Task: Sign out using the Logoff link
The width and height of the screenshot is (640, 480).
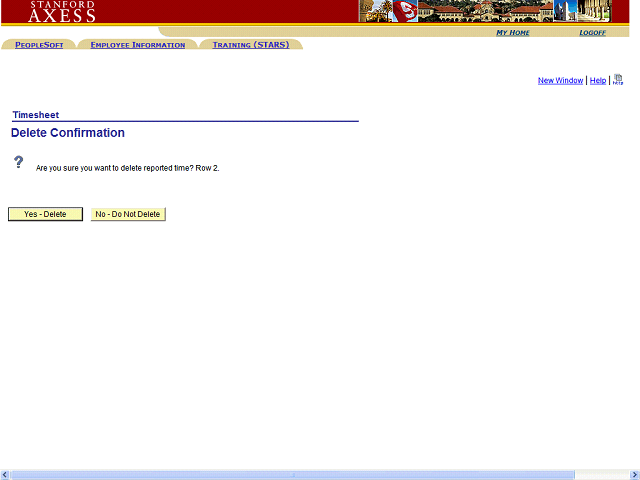Action: (592, 33)
